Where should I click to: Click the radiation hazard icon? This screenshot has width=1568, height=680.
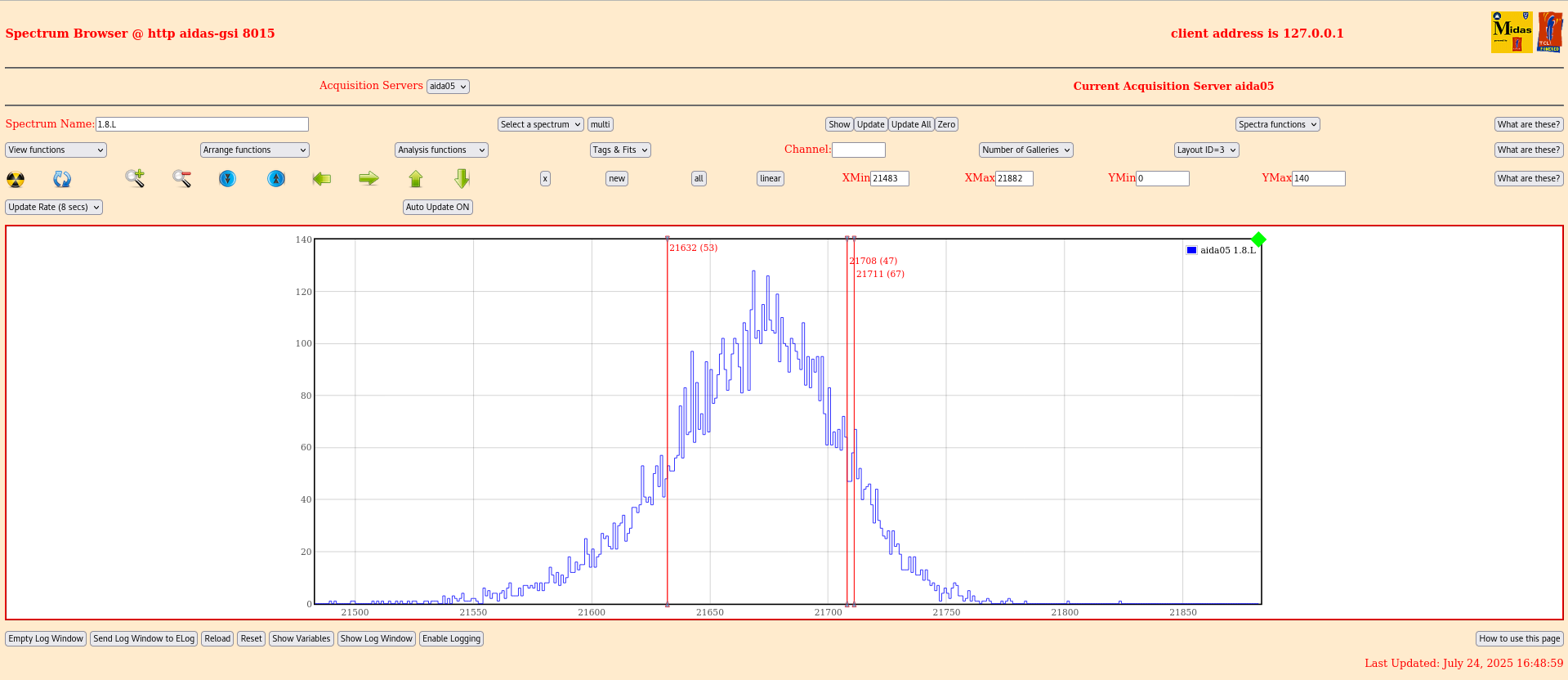(x=16, y=179)
